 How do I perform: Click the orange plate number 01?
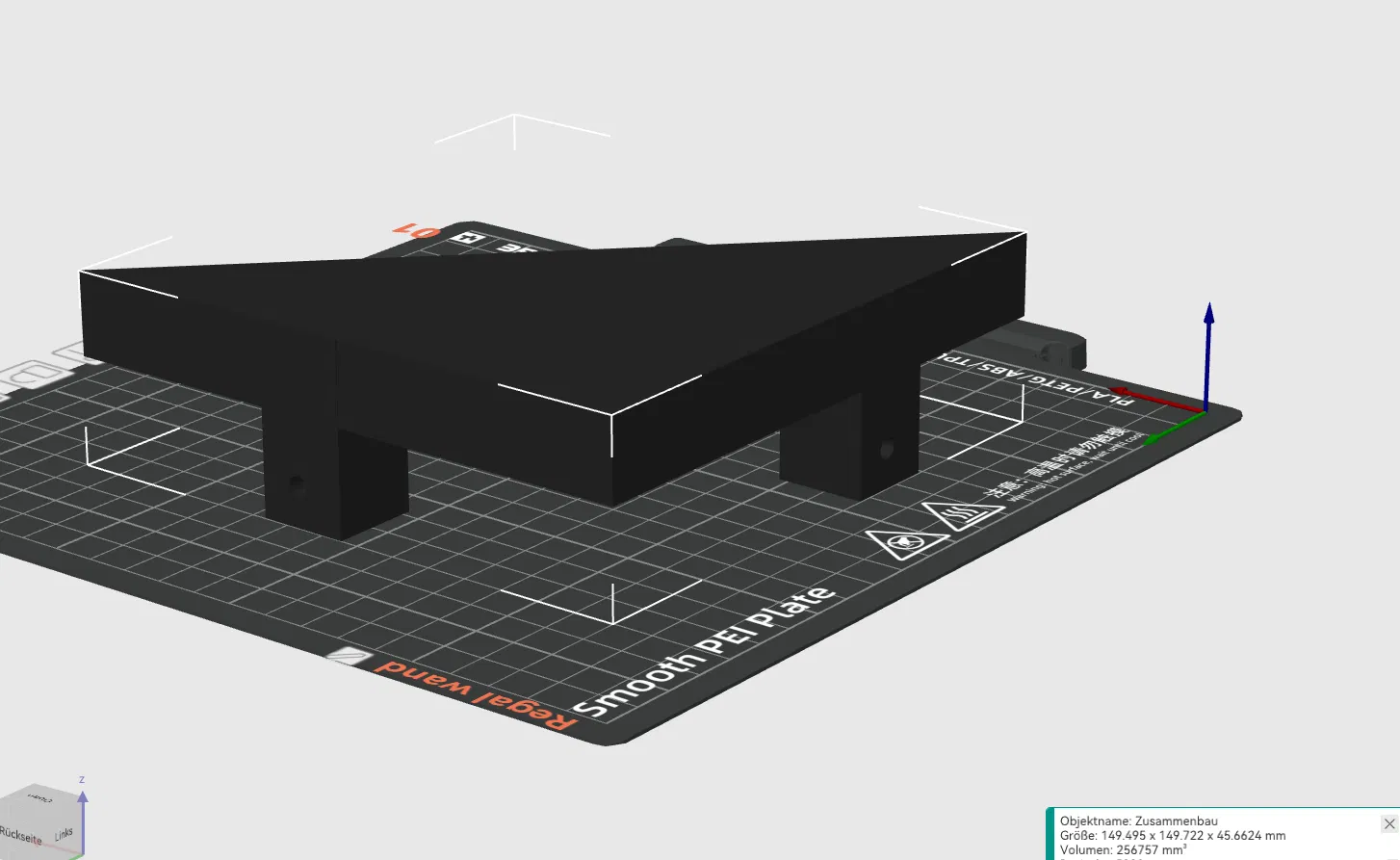coord(417,230)
